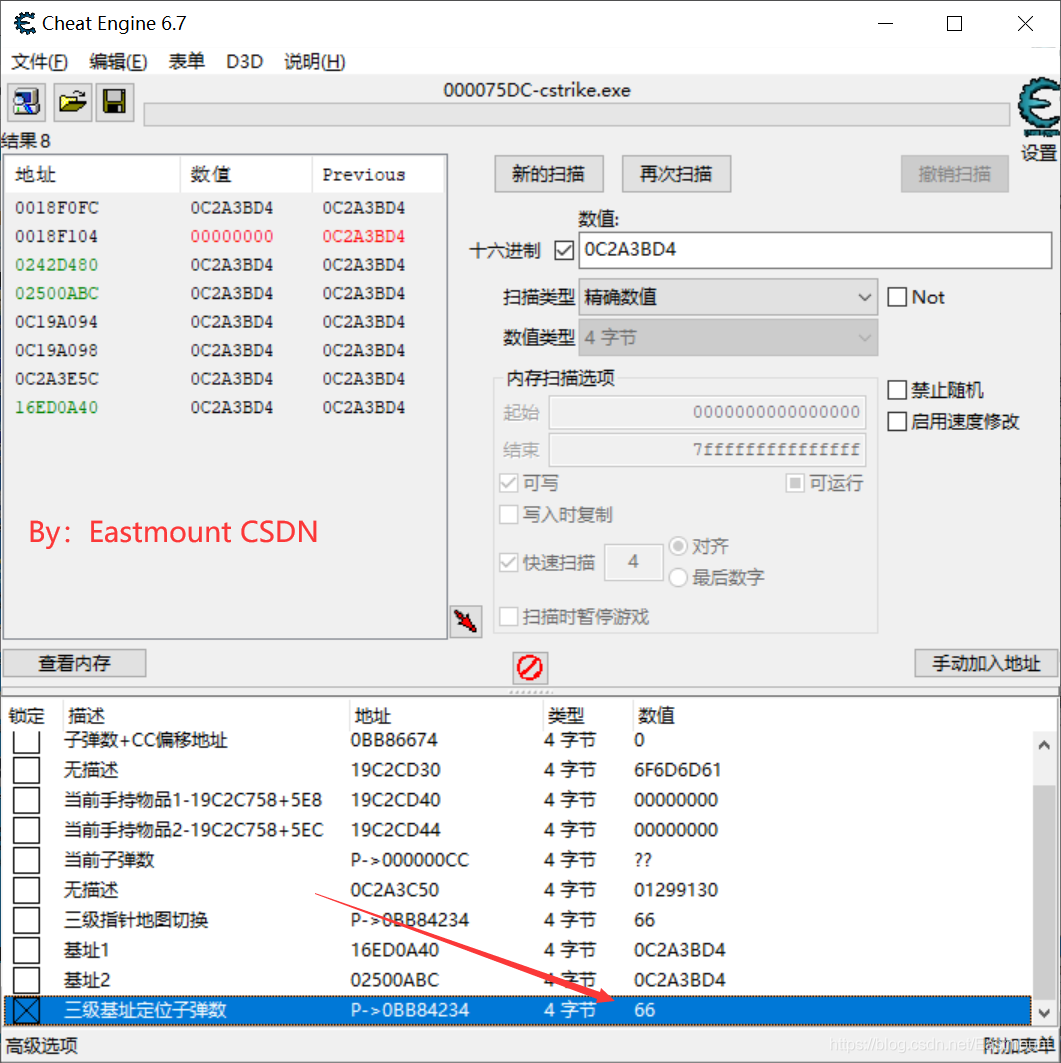Sort results by 地址 column header
This screenshot has height=1063, width=1061.
coord(92,174)
